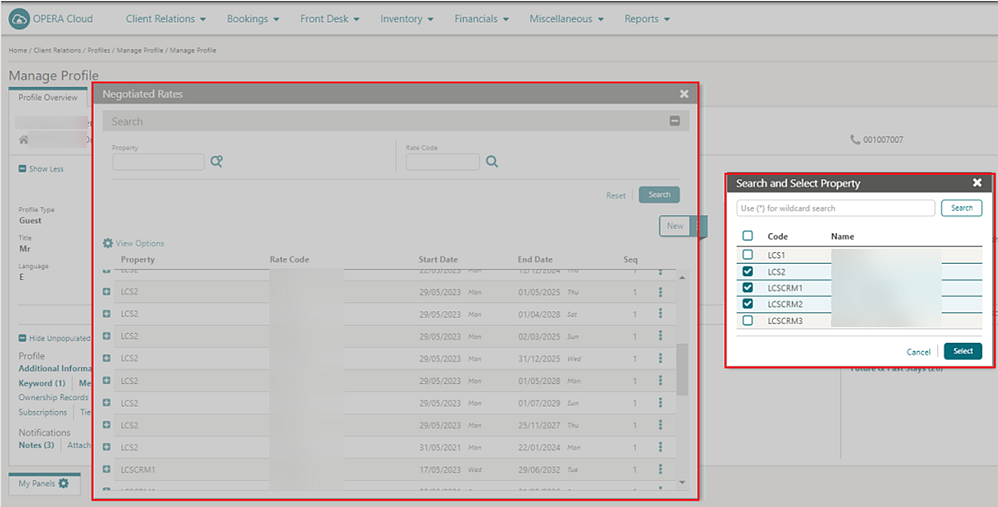Open the Front Desk menu

[330, 19]
